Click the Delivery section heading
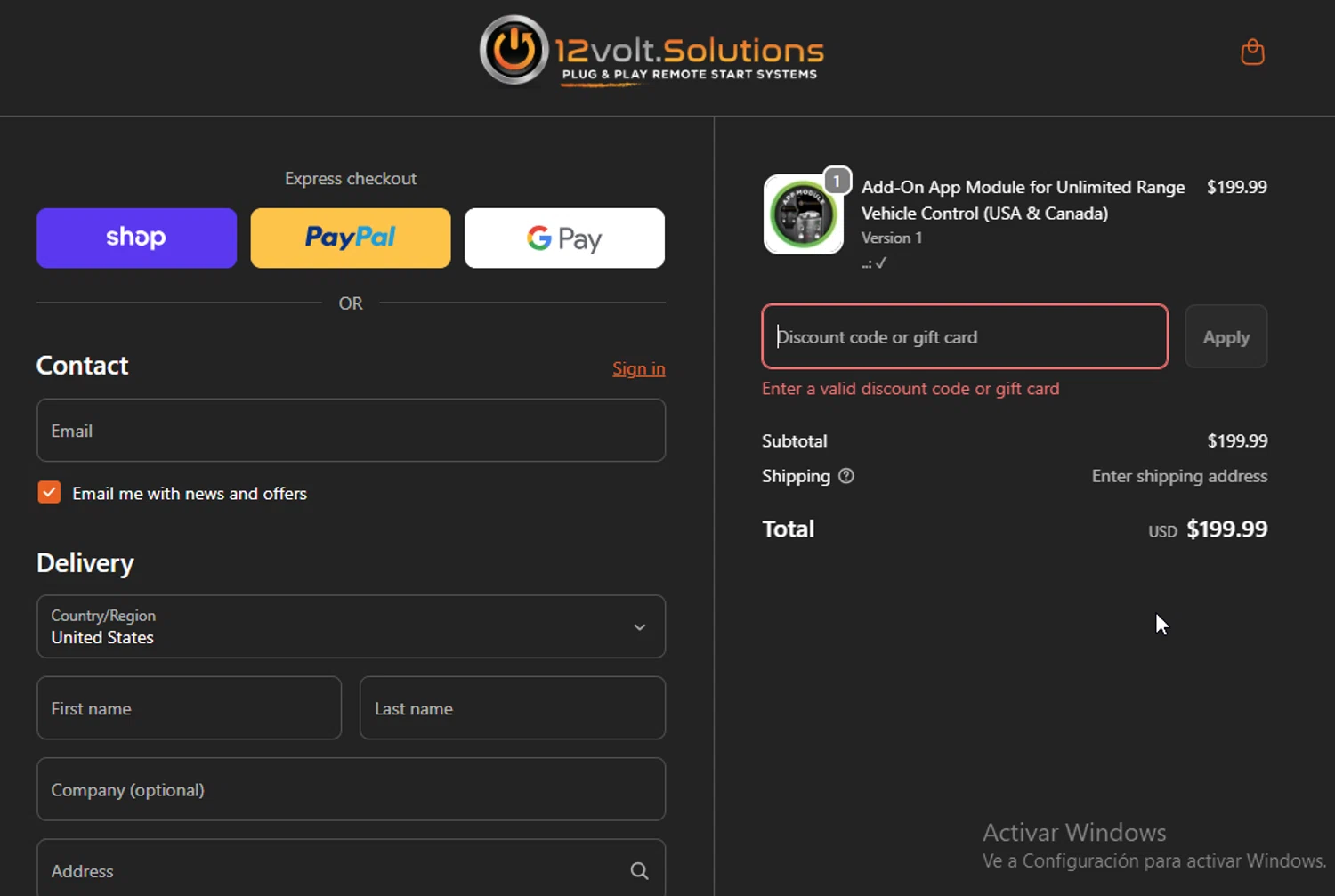Screen dimensions: 1335x896 coord(85,563)
